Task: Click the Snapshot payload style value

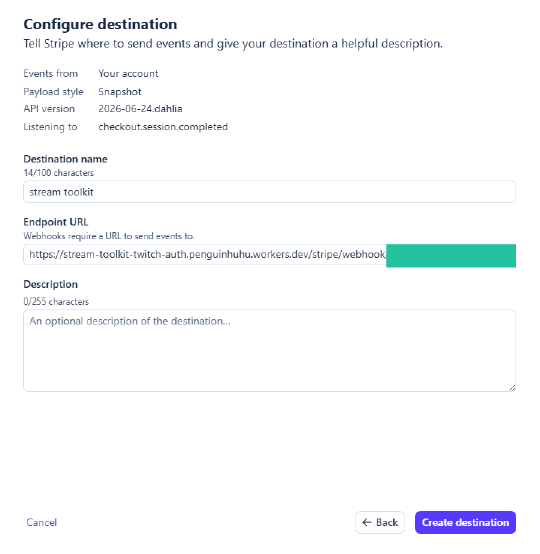Action: pyautogui.click(x=120, y=92)
